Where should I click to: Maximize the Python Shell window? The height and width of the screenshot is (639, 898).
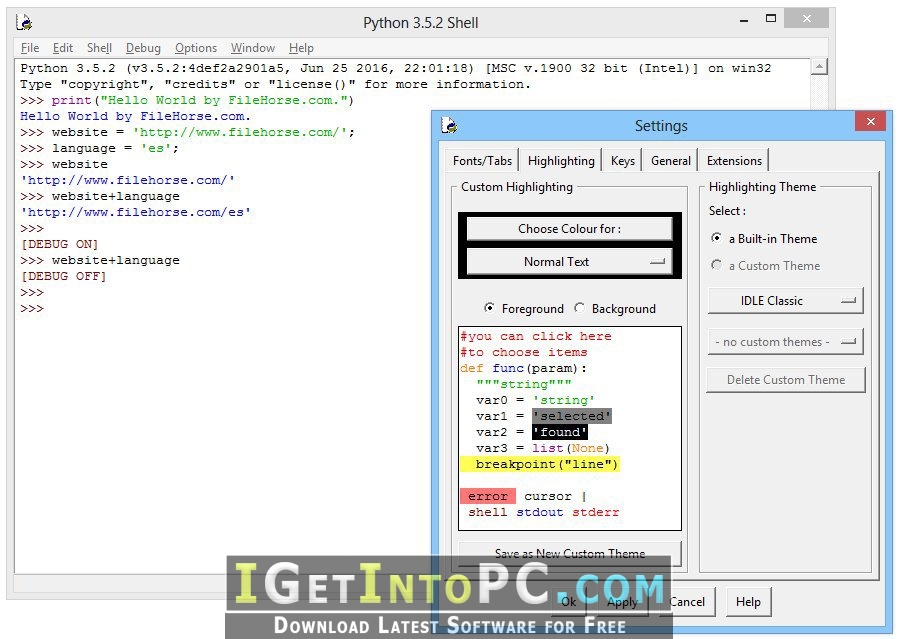click(x=771, y=18)
